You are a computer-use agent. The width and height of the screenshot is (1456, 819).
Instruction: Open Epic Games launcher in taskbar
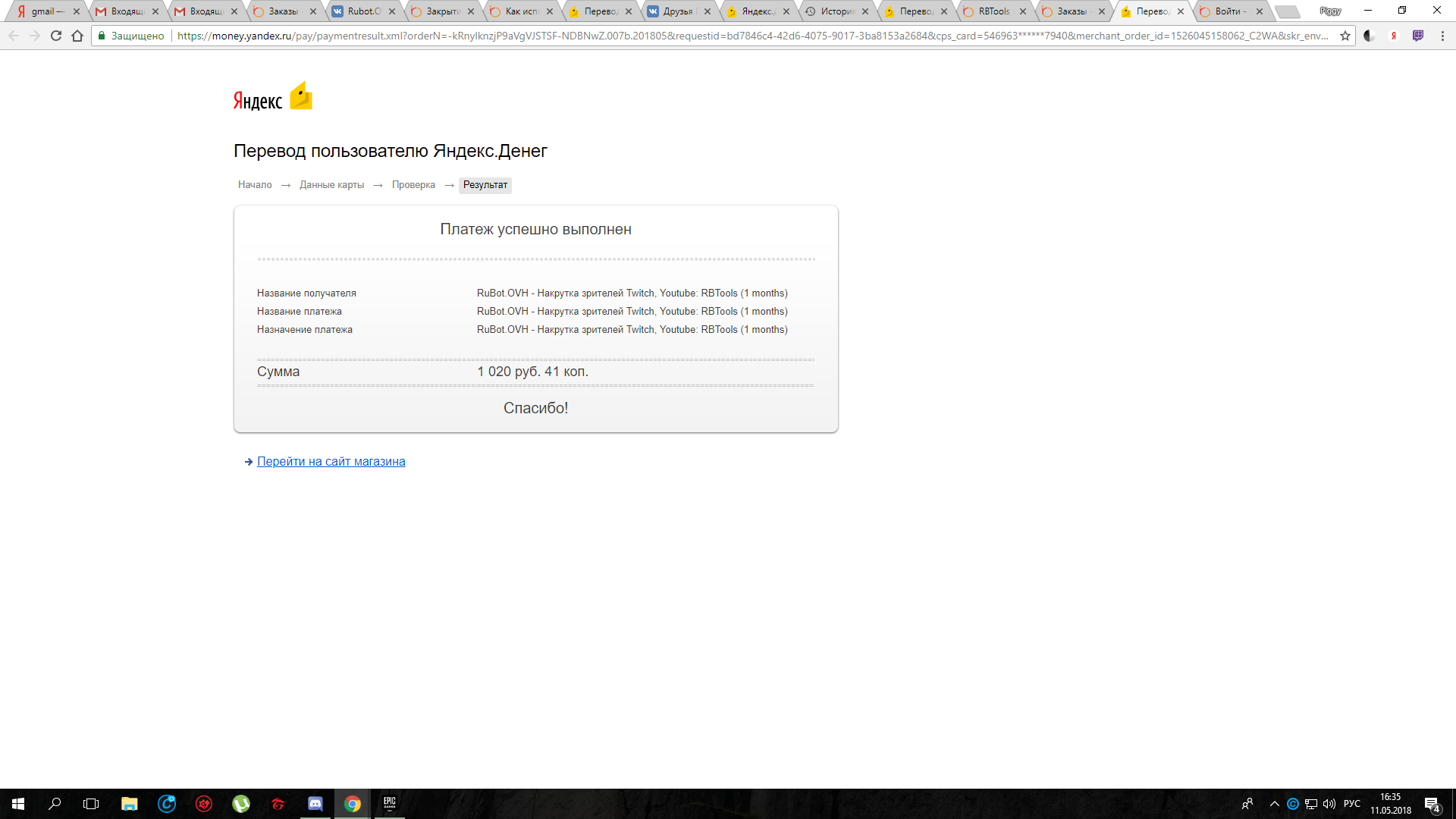[389, 804]
